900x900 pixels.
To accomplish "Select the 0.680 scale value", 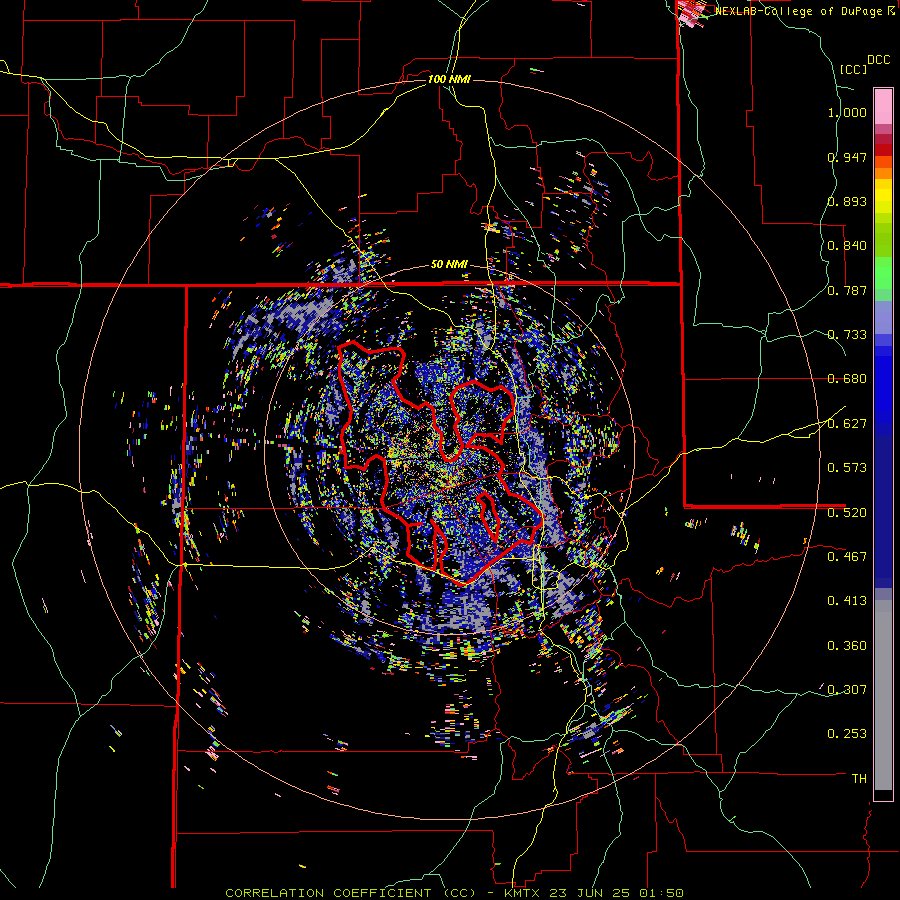I will click(847, 379).
